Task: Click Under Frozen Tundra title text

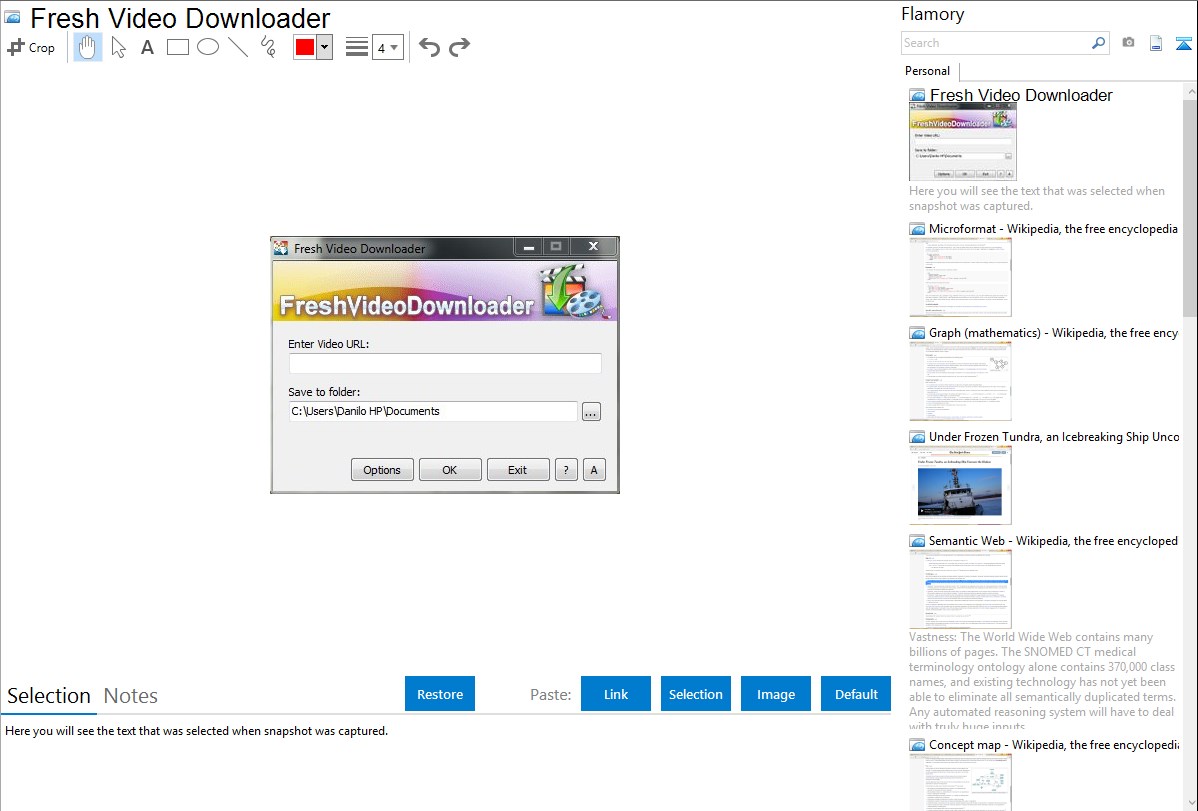Action: 1054,436
